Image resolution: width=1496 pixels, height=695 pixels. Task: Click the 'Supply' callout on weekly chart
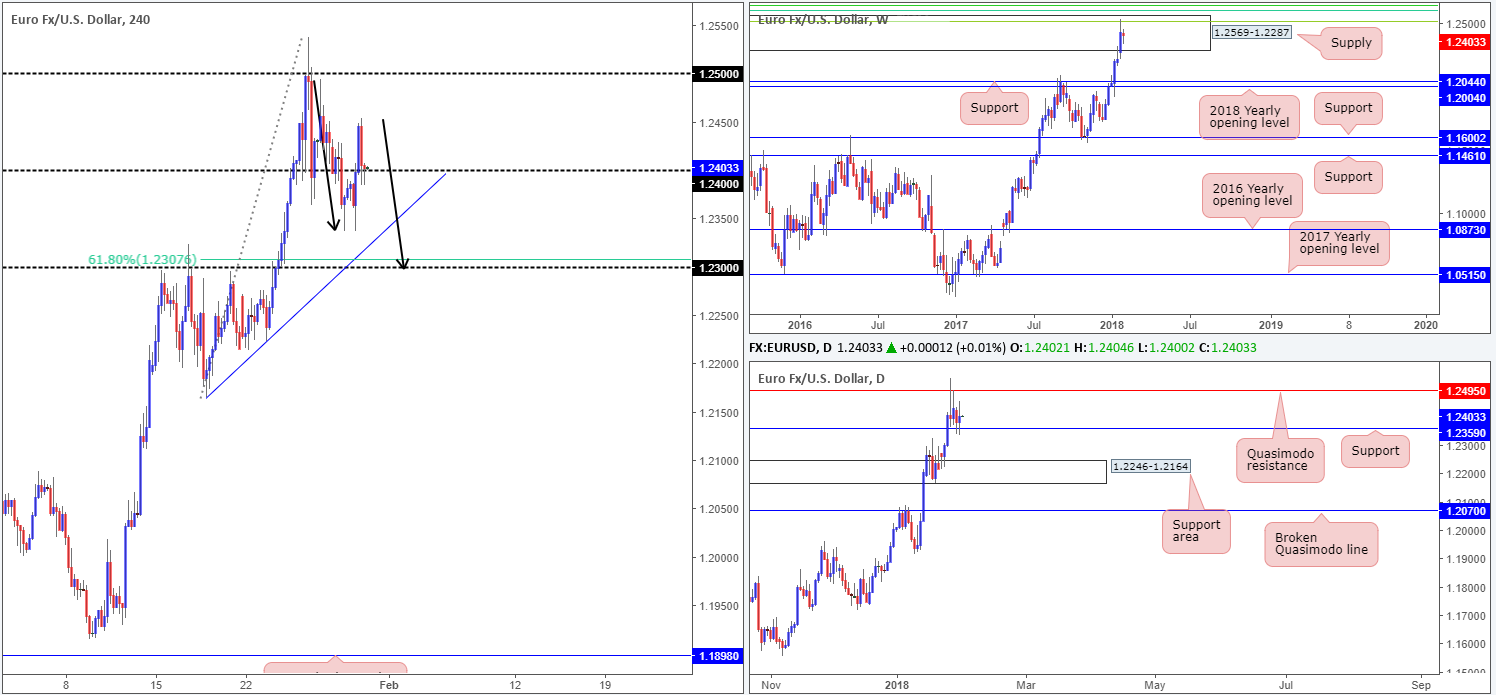pyautogui.click(x=1352, y=43)
